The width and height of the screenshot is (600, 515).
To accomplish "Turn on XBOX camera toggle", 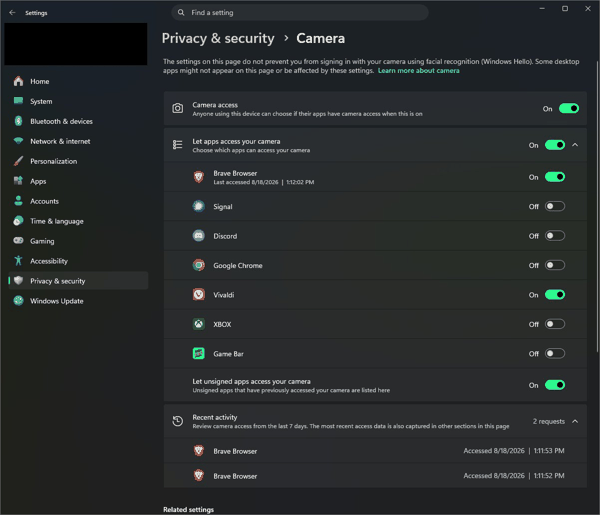I will pos(555,324).
